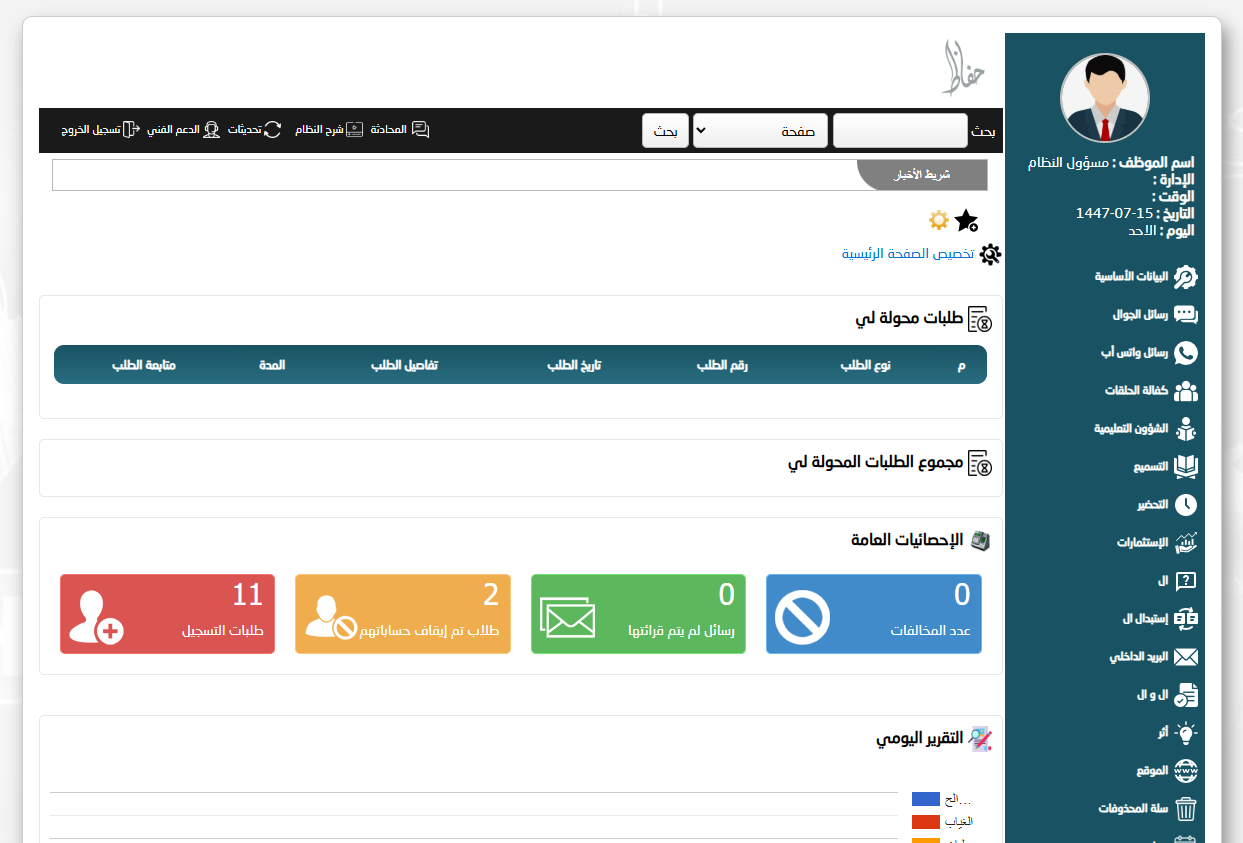Click the كفالة الحلقات people icon
The height and width of the screenshot is (843, 1243).
tap(1185, 391)
